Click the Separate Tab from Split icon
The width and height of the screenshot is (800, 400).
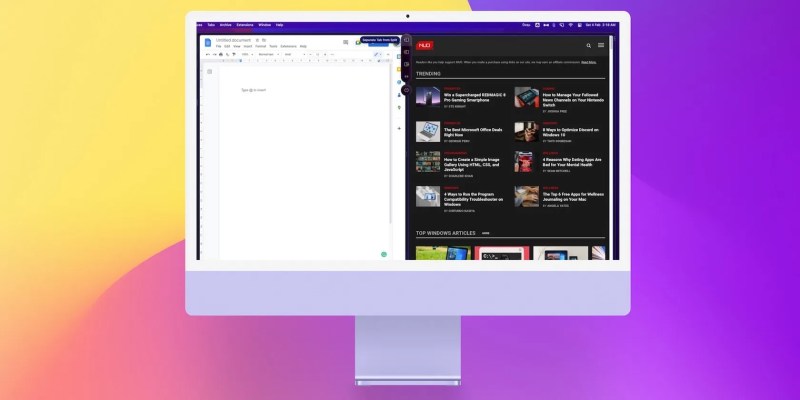(x=407, y=40)
